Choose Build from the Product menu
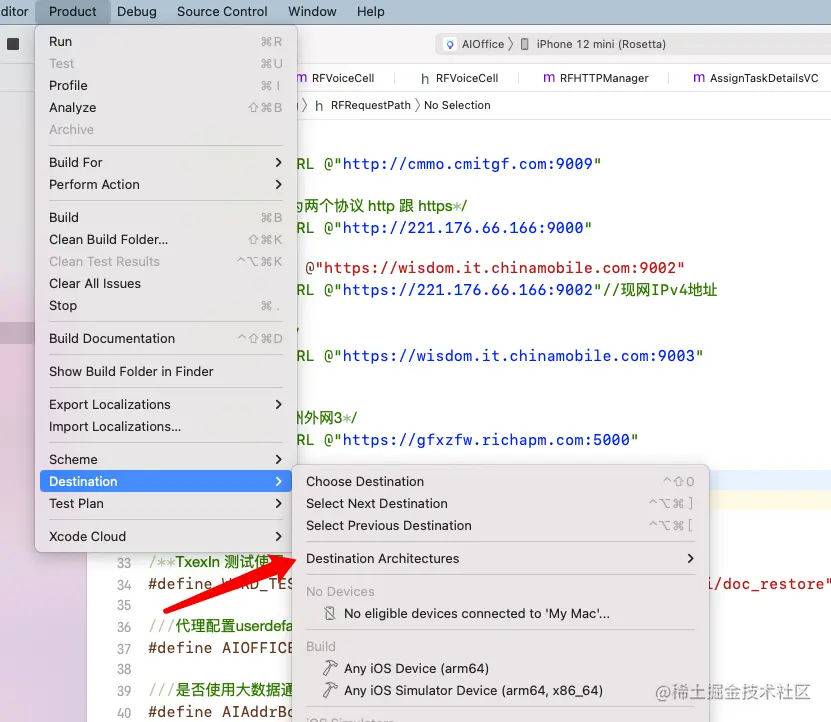This screenshot has width=831, height=722. [166, 217]
